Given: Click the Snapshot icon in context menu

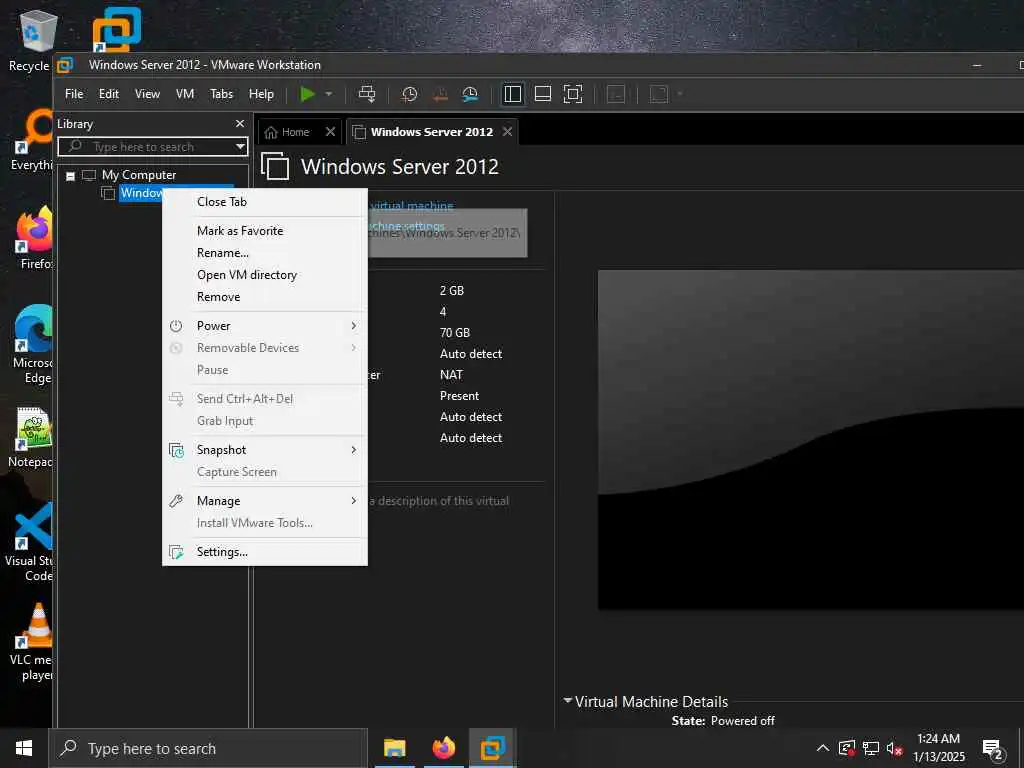Looking at the screenshot, I should [x=176, y=450].
